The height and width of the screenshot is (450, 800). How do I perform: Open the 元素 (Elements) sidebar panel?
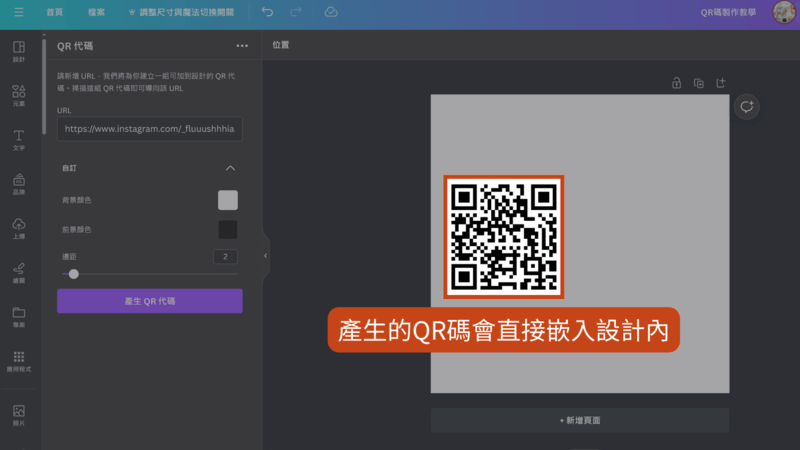pyautogui.click(x=18, y=95)
